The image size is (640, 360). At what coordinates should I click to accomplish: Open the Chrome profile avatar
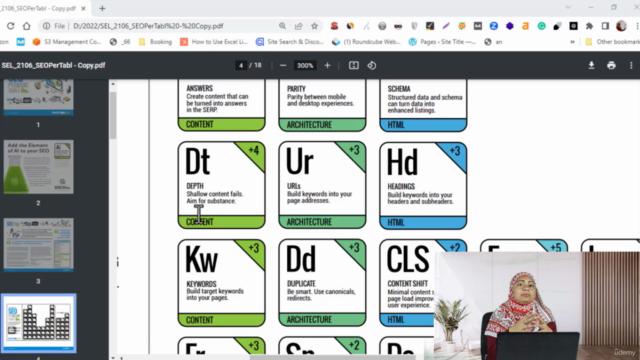pyautogui.click(x=621, y=26)
